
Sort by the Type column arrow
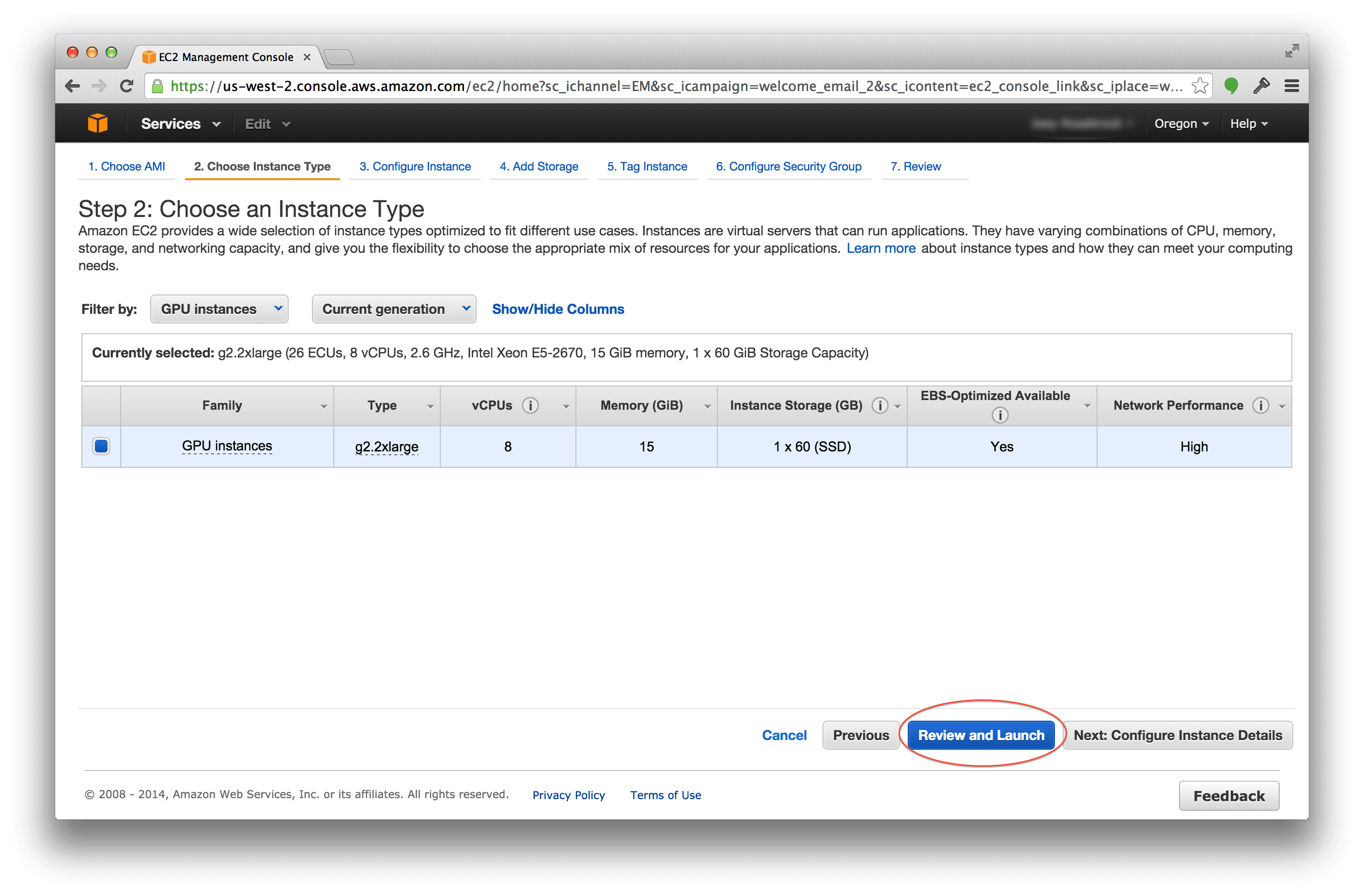tap(431, 407)
